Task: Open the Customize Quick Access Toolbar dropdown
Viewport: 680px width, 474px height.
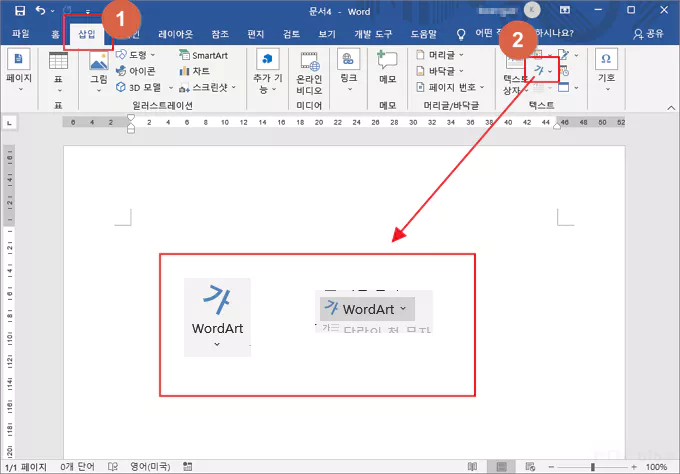Action: point(88,12)
